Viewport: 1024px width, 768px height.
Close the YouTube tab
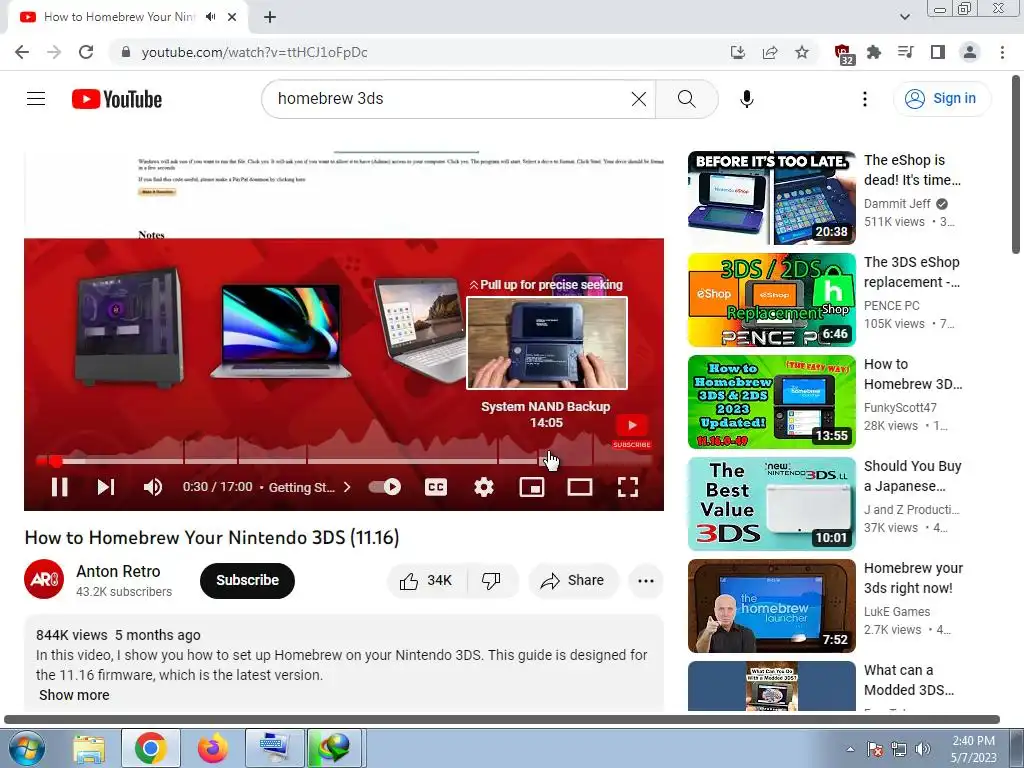click(x=232, y=17)
